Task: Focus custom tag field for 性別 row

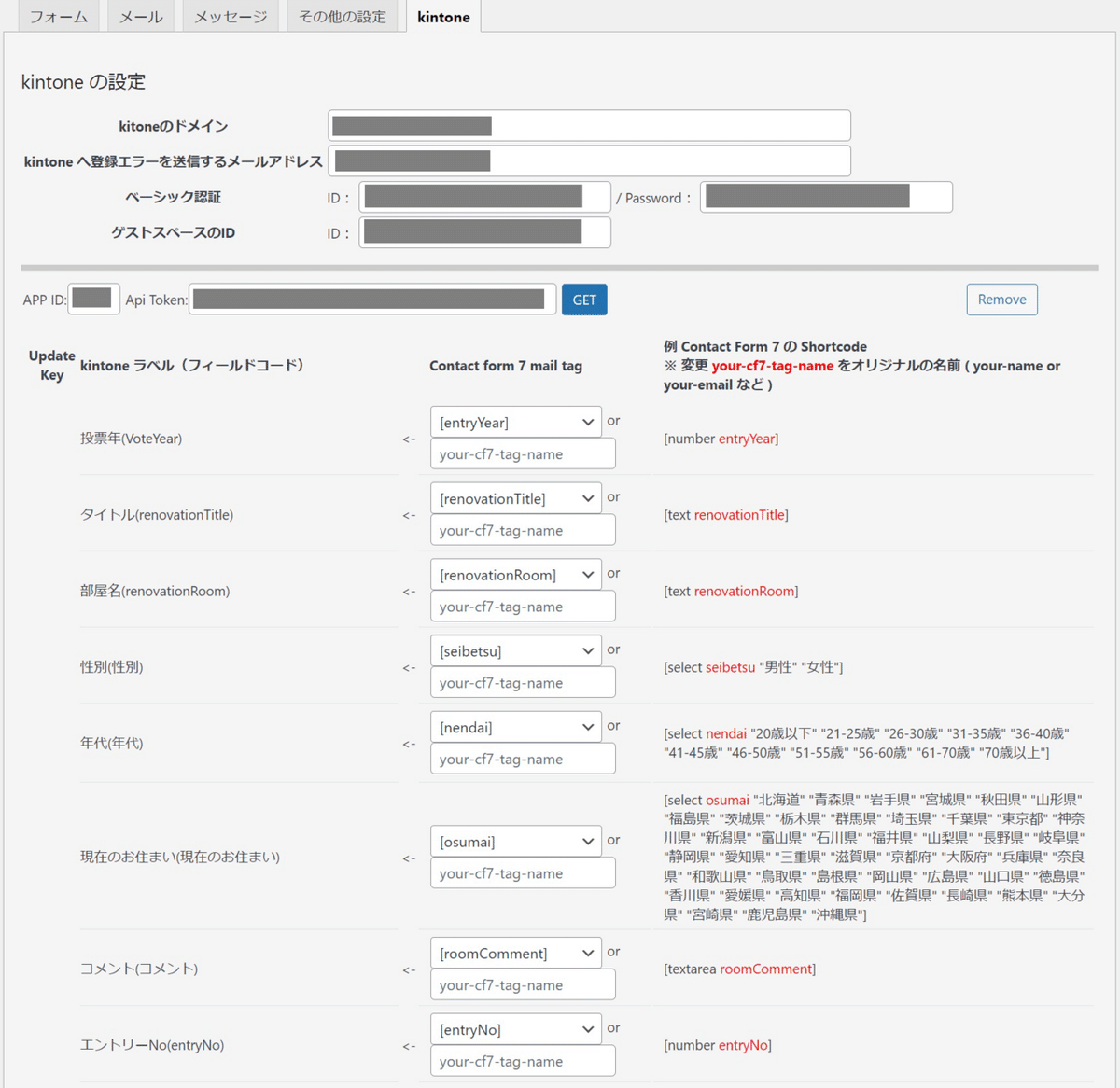Action: (523, 682)
